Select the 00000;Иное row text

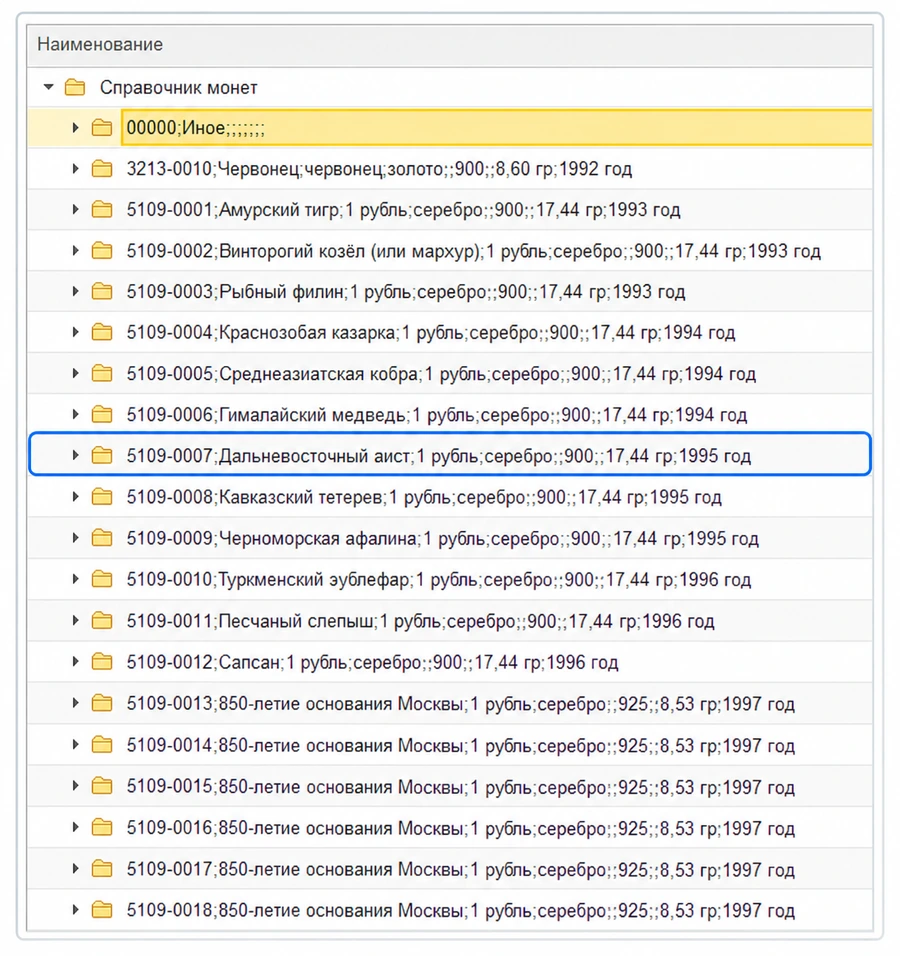point(196,128)
